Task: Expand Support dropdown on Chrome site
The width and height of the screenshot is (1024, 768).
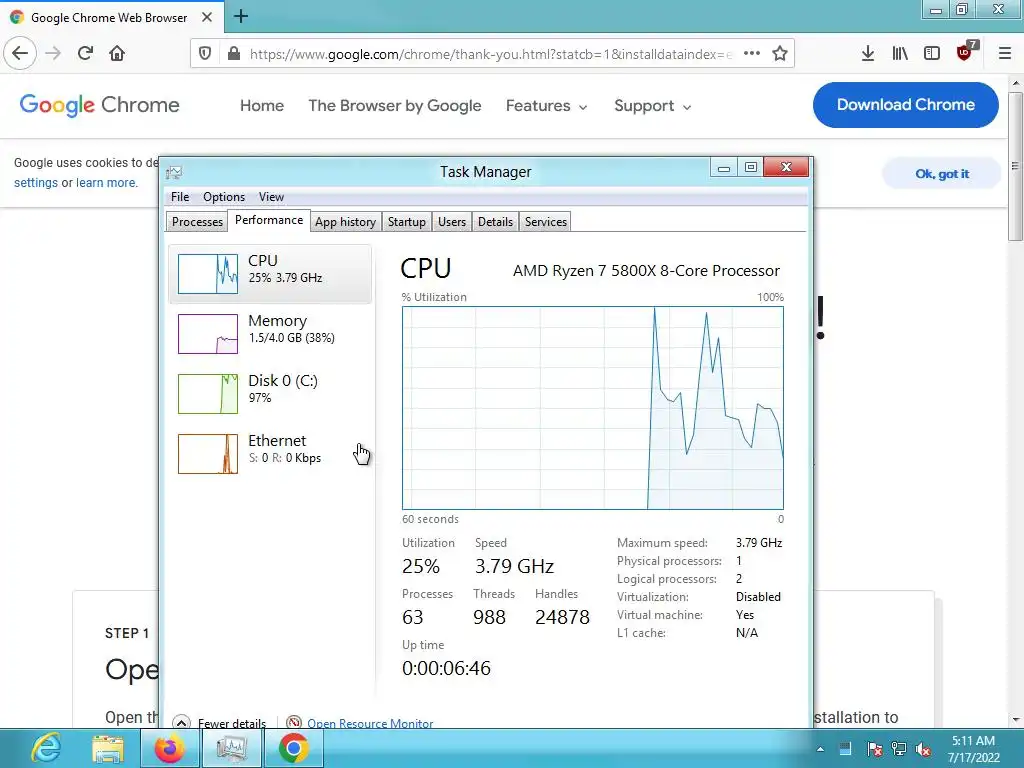Action: coord(652,106)
